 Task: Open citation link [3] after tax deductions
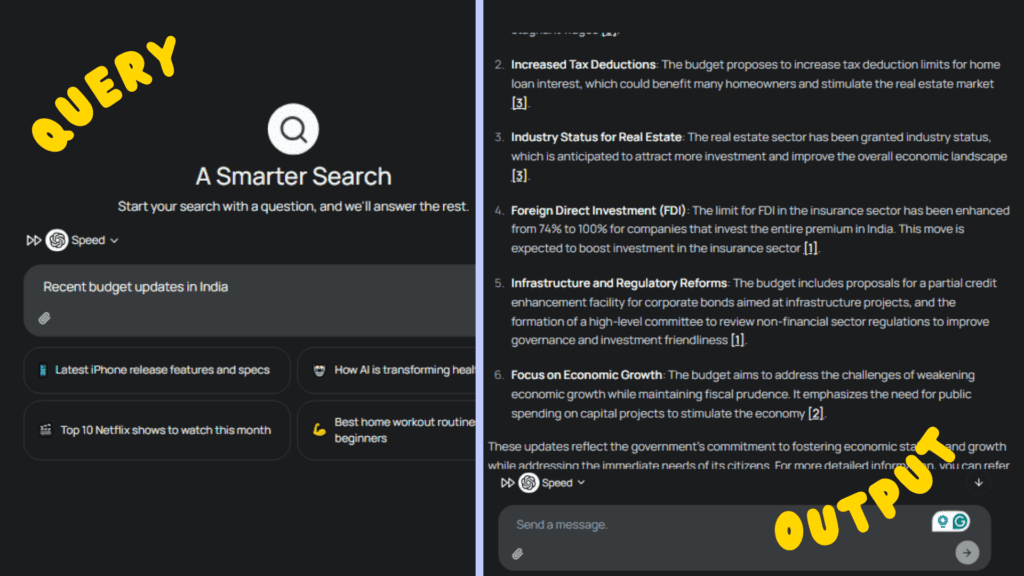(517, 103)
